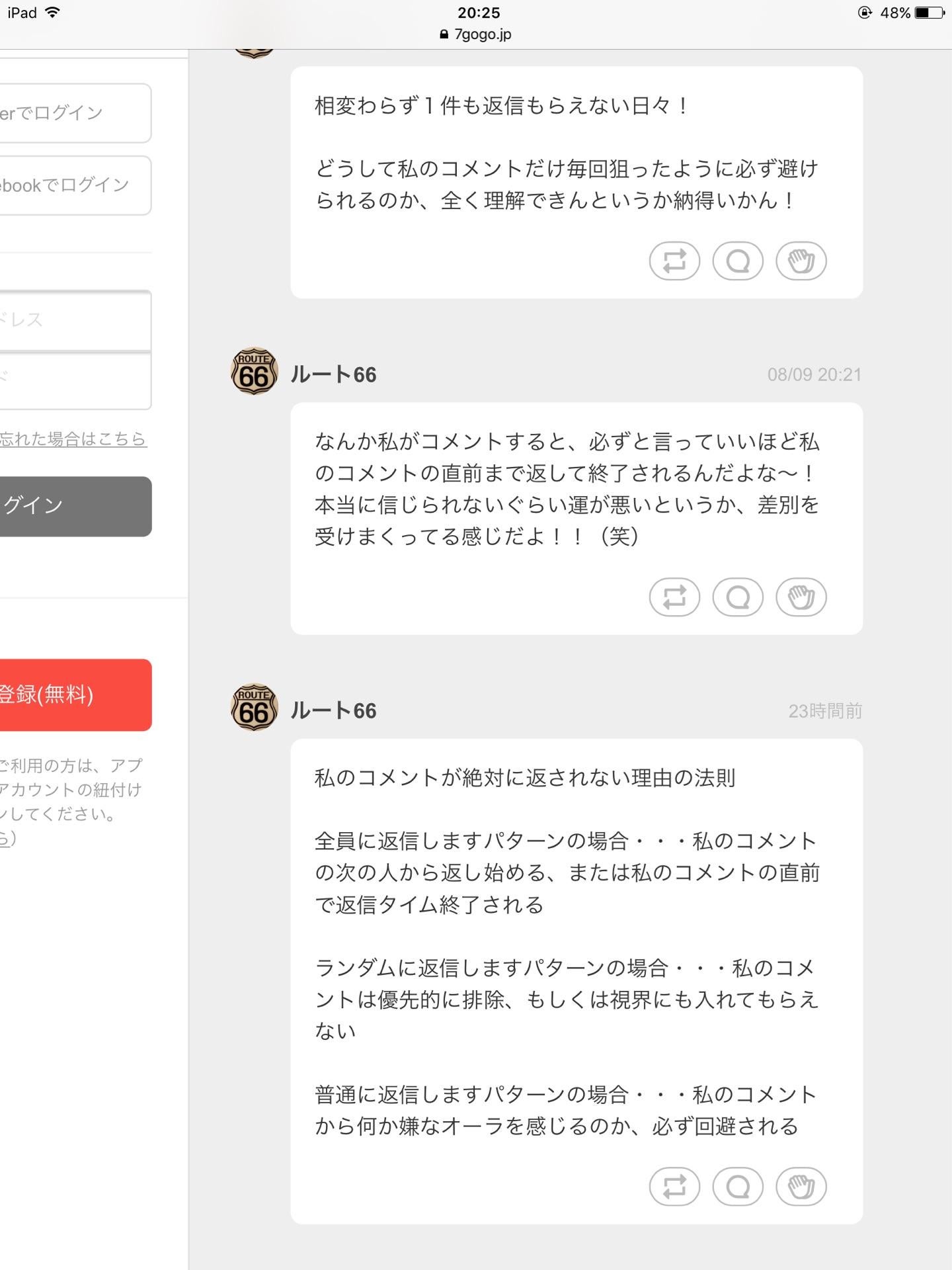Tap comment bubble icon under なんか私がコメントすると post

(738, 597)
